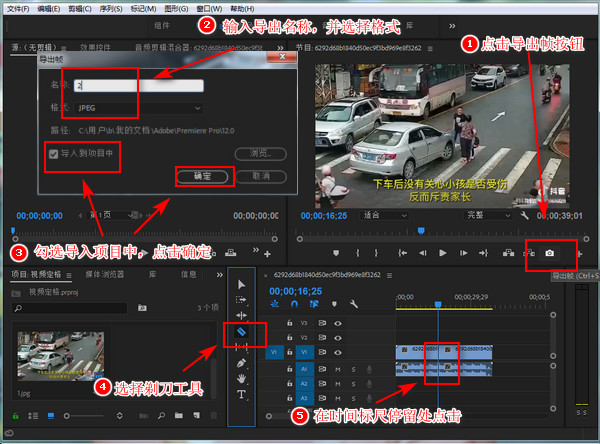
Task: Pick the Ripple Edit tool
Action: click(x=241, y=315)
